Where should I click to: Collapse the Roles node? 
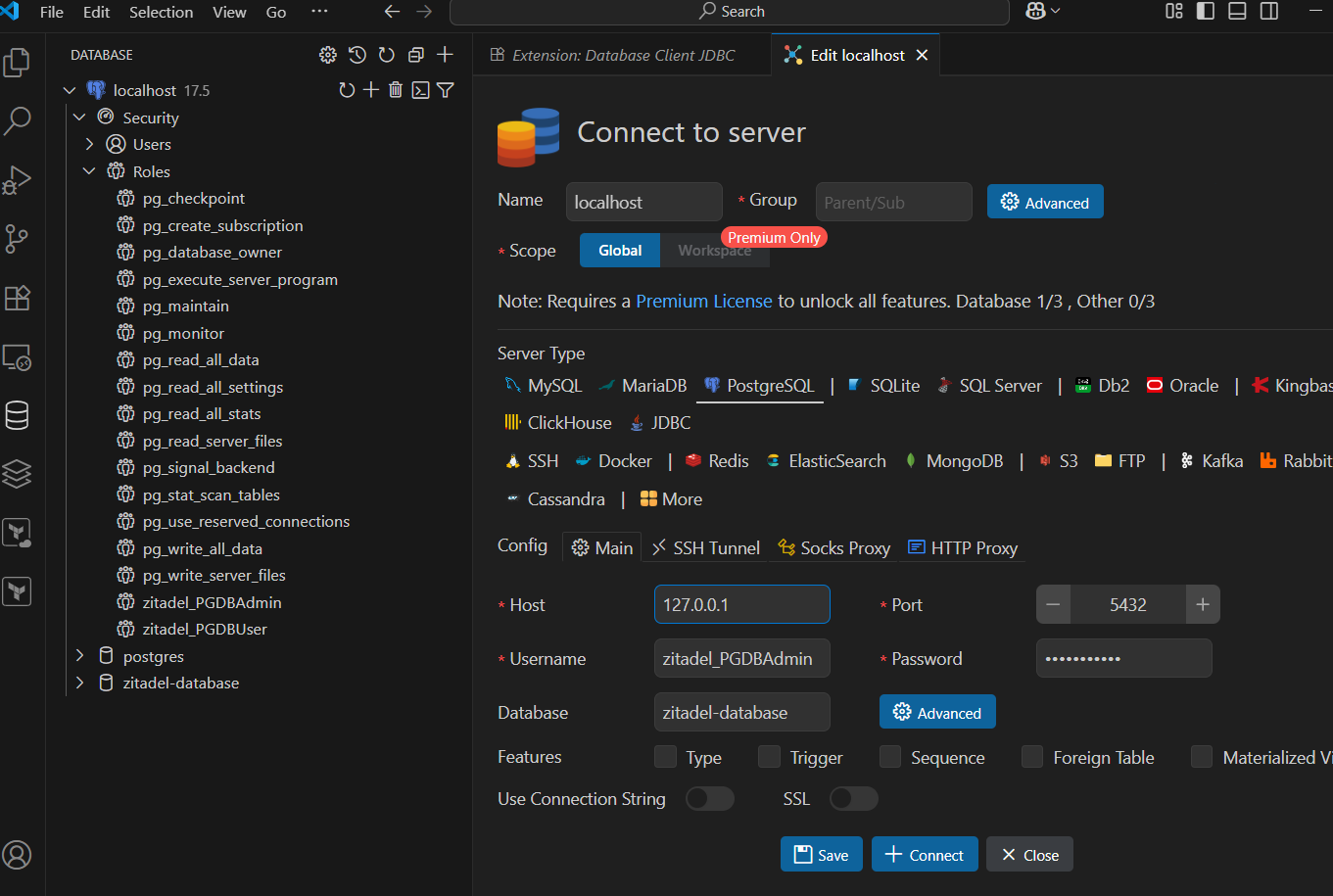[90, 171]
